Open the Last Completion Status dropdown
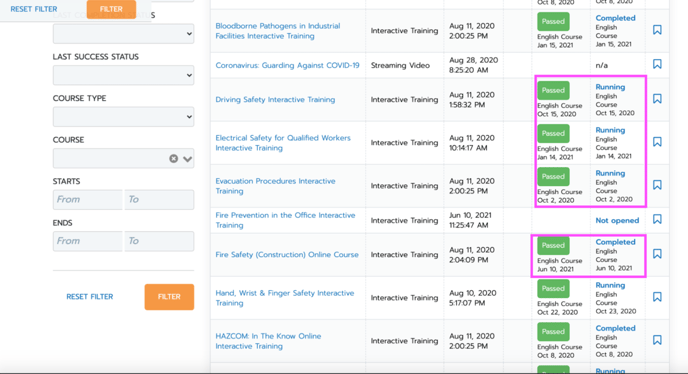The image size is (688, 374). tap(123, 34)
